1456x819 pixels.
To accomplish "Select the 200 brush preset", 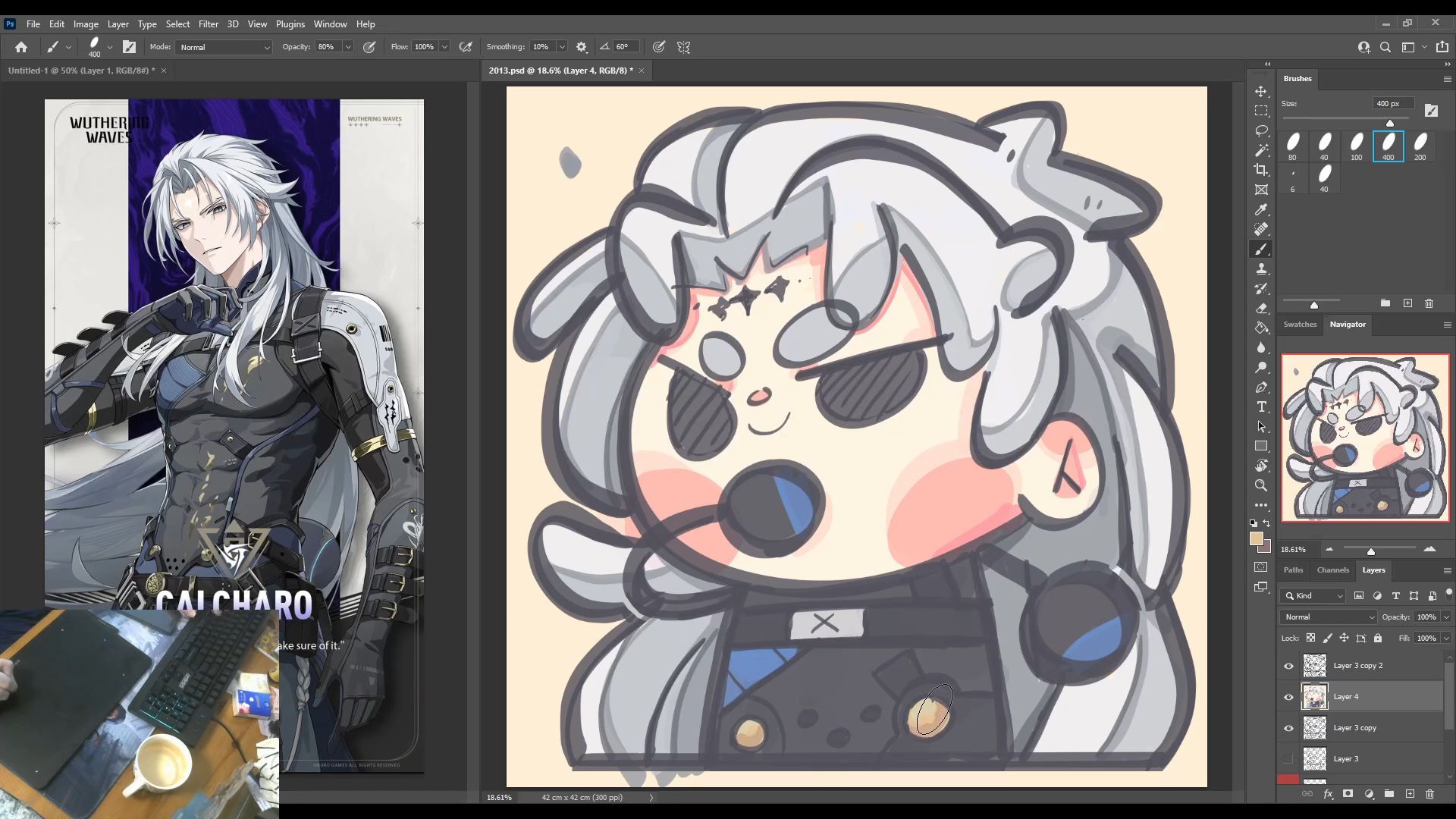I will (x=1420, y=146).
